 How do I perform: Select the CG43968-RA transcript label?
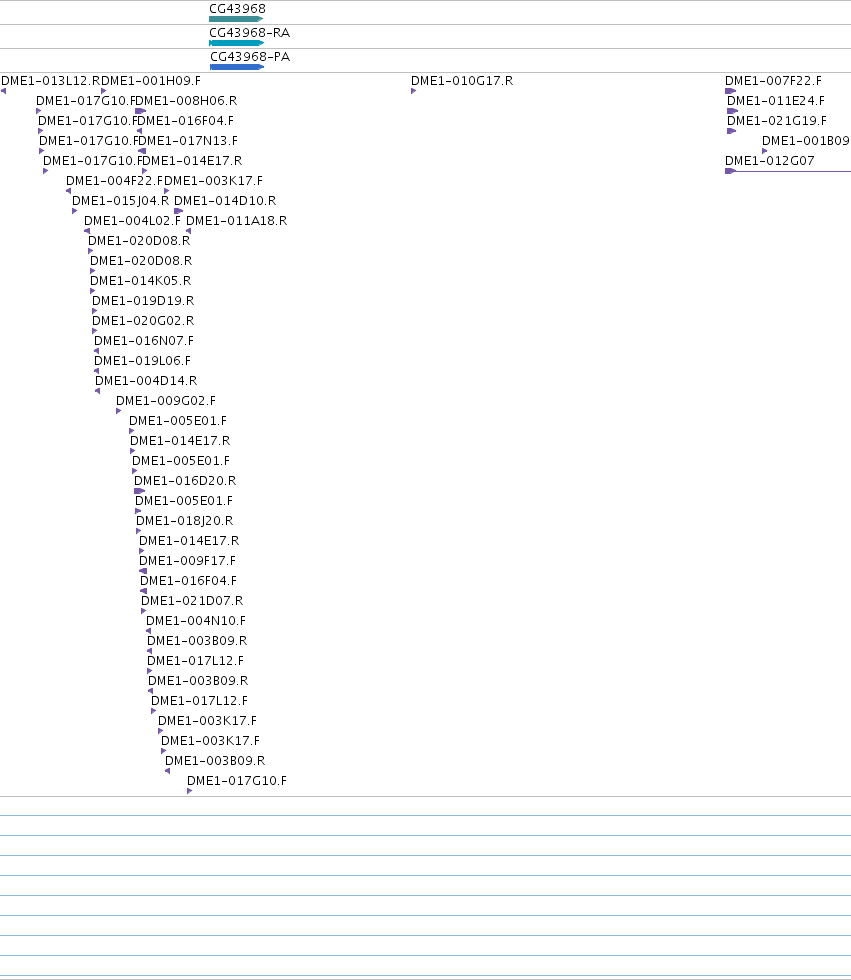coord(249,32)
